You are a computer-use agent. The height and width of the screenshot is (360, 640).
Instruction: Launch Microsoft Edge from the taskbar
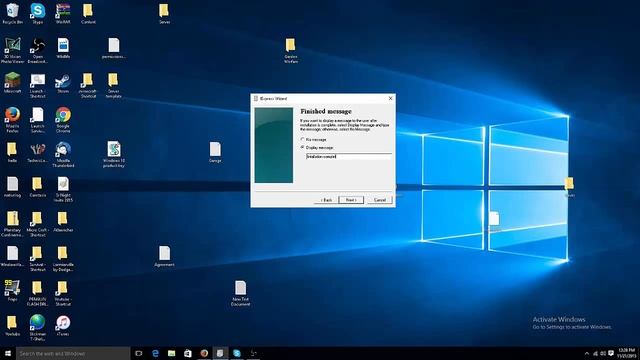tap(155, 353)
